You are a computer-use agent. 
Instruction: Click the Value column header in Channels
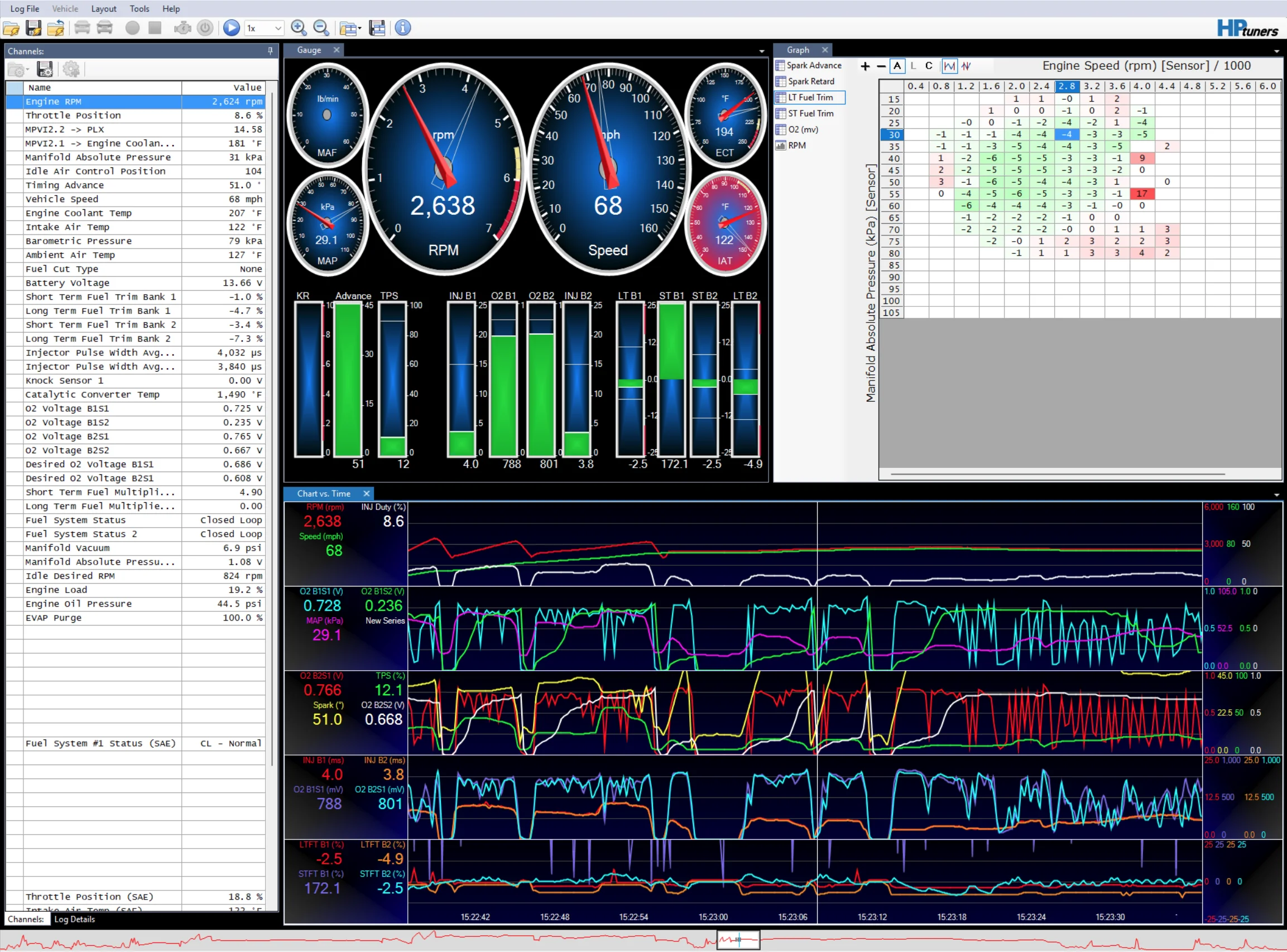point(224,88)
